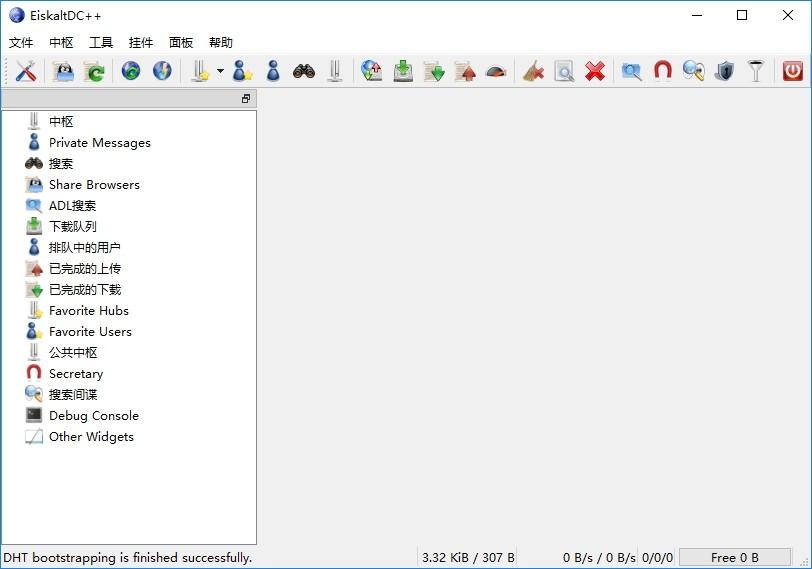This screenshot has height=569, width=812.
Task: Open preferences with the wrench-screwdriver icon
Action: tap(25, 71)
